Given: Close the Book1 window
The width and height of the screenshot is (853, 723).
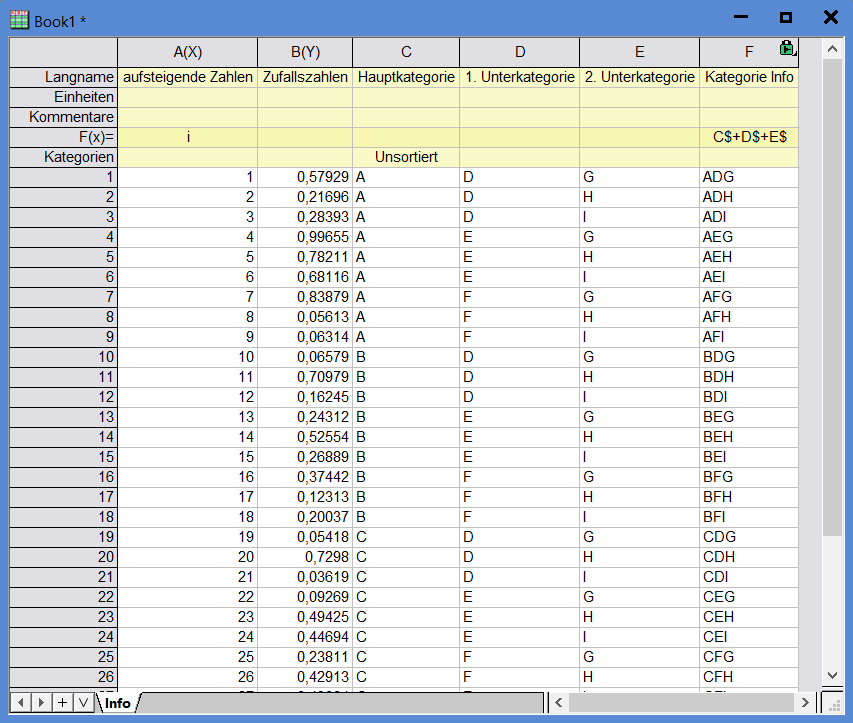Looking at the screenshot, I should click(x=831, y=17).
